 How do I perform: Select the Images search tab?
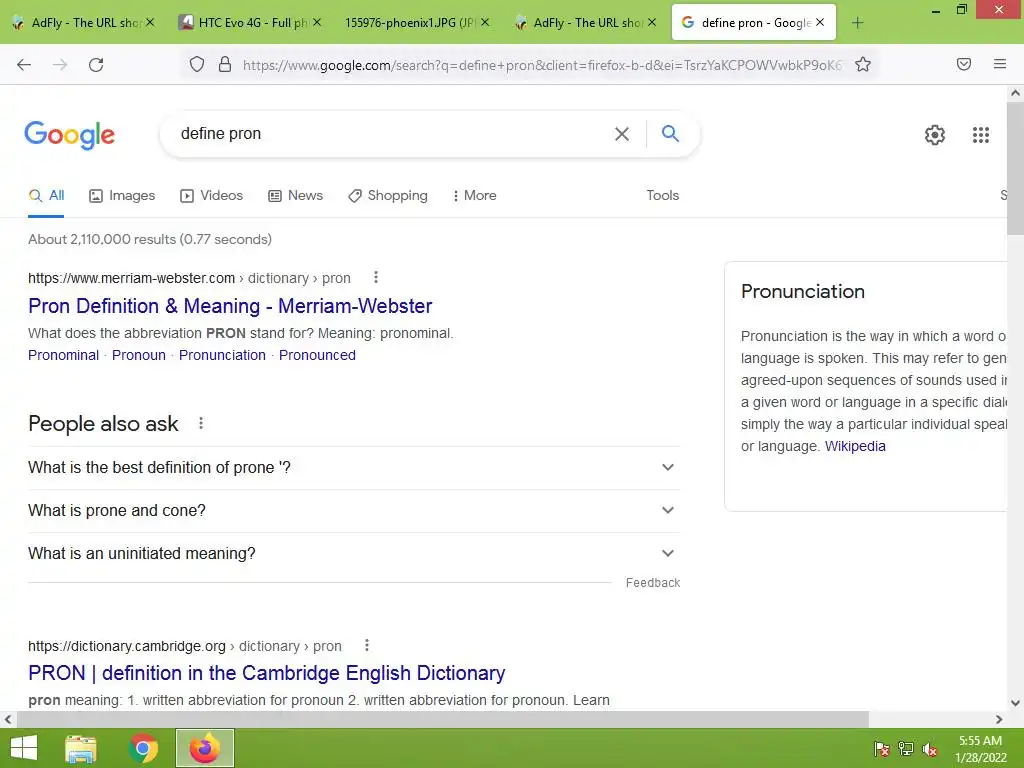coord(122,195)
